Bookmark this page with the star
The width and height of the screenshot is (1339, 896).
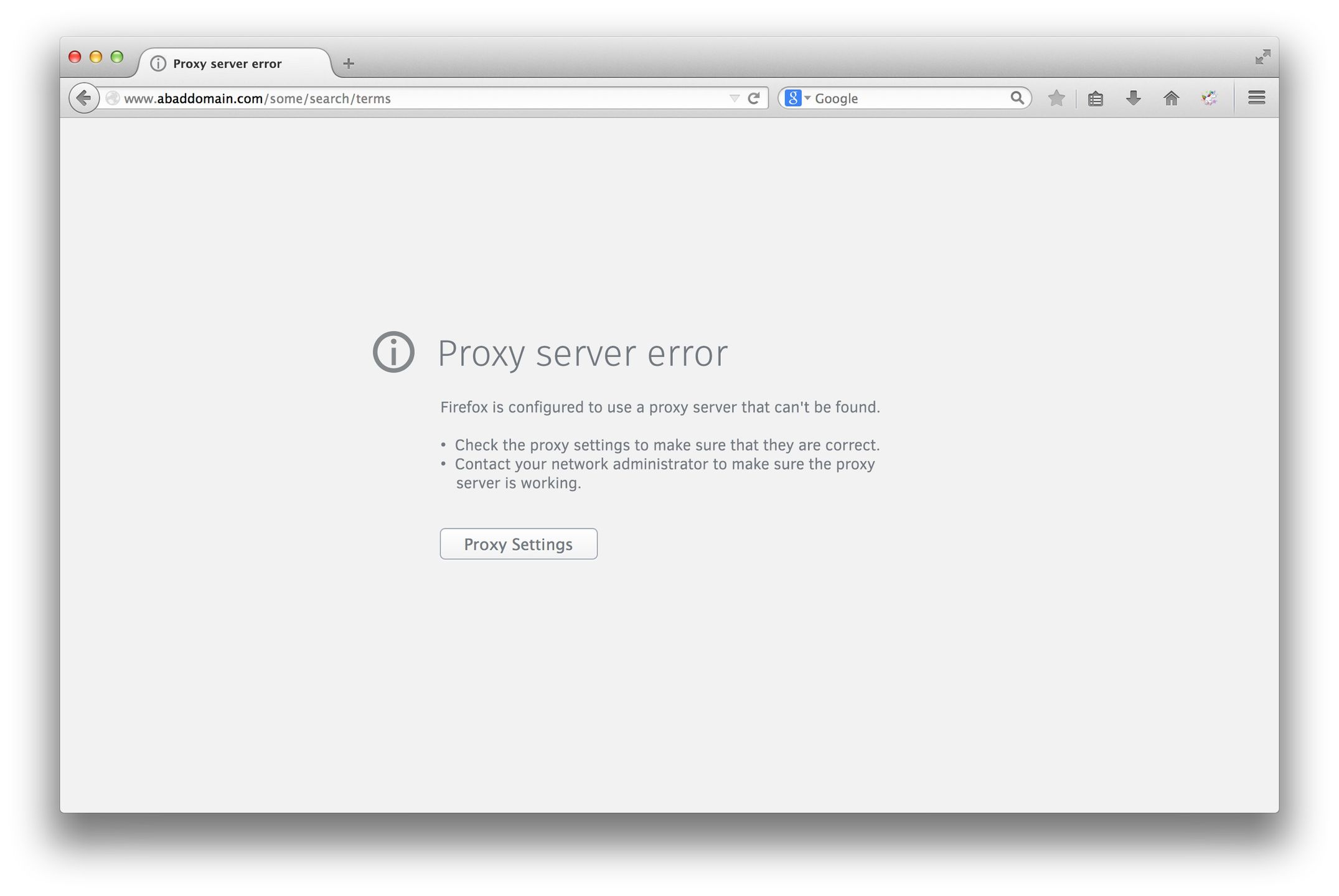(1056, 98)
